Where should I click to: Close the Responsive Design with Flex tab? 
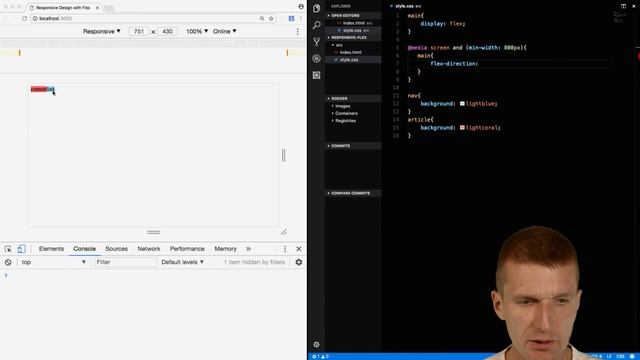[x=97, y=8]
